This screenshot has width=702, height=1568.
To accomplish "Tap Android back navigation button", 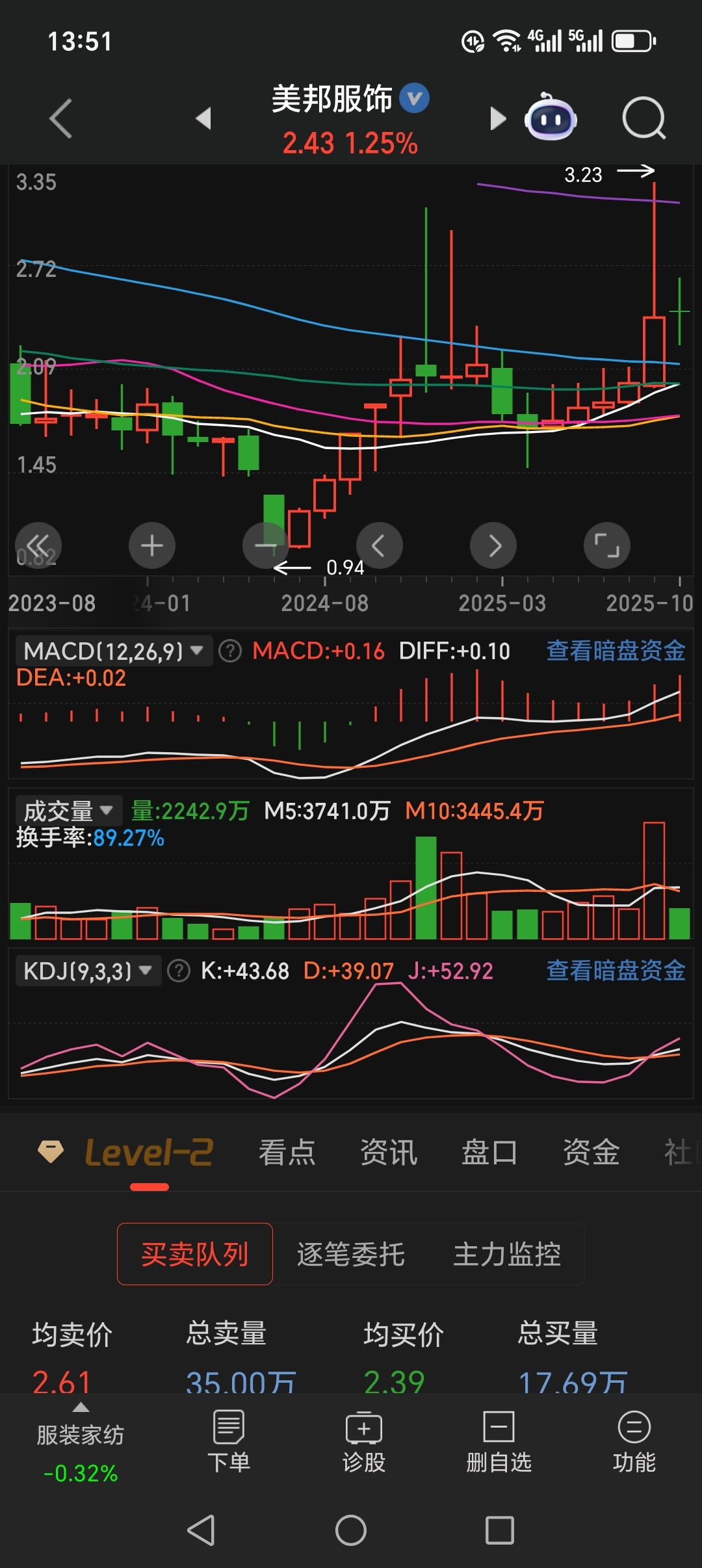I will tap(201, 1530).
